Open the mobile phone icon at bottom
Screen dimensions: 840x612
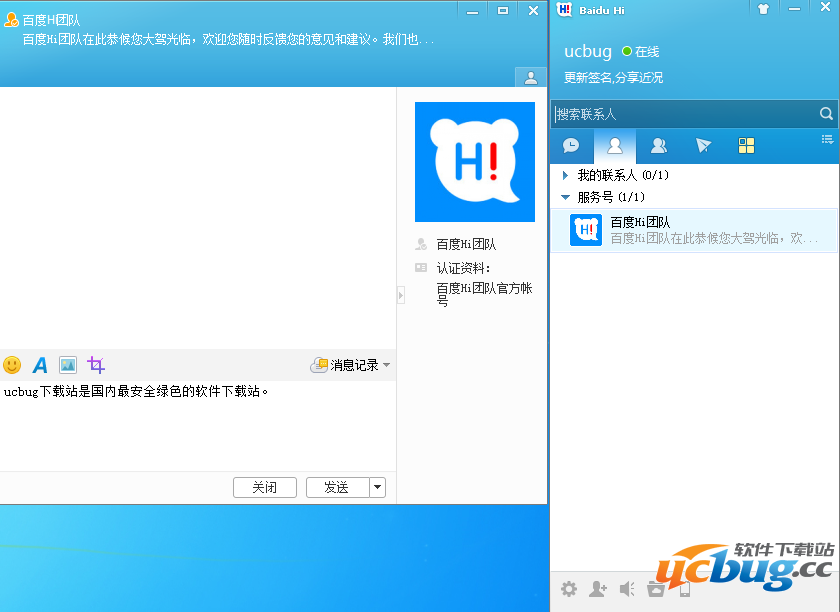coord(684,589)
